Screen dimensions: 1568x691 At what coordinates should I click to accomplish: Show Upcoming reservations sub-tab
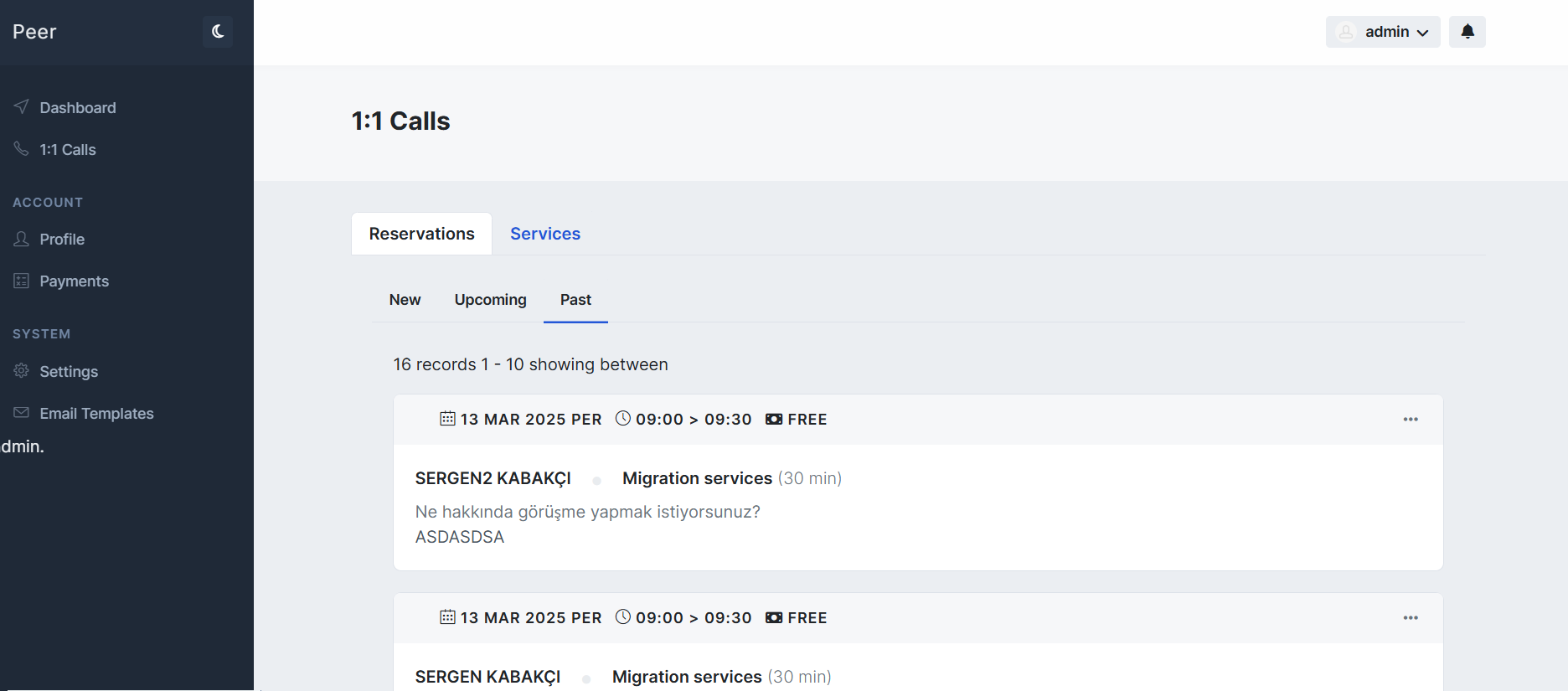490,300
